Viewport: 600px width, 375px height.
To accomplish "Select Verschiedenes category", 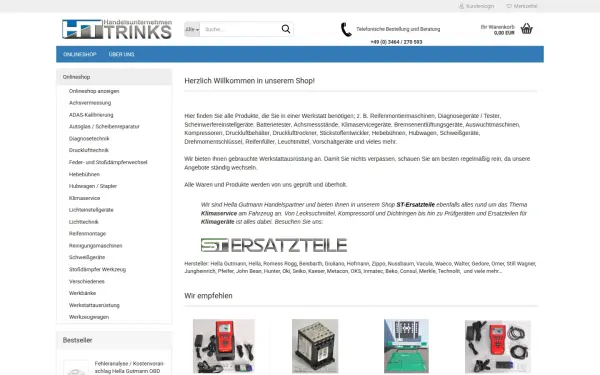I will 86,281.
